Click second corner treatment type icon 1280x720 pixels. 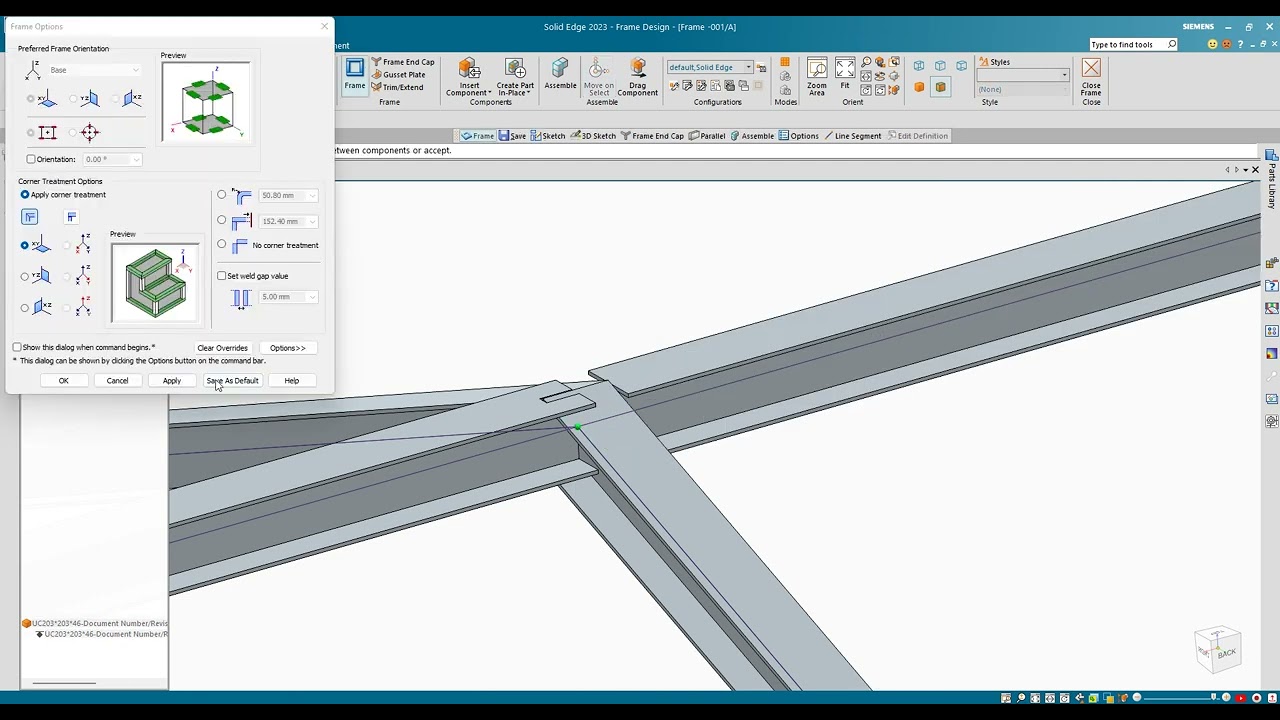tap(71, 217)
